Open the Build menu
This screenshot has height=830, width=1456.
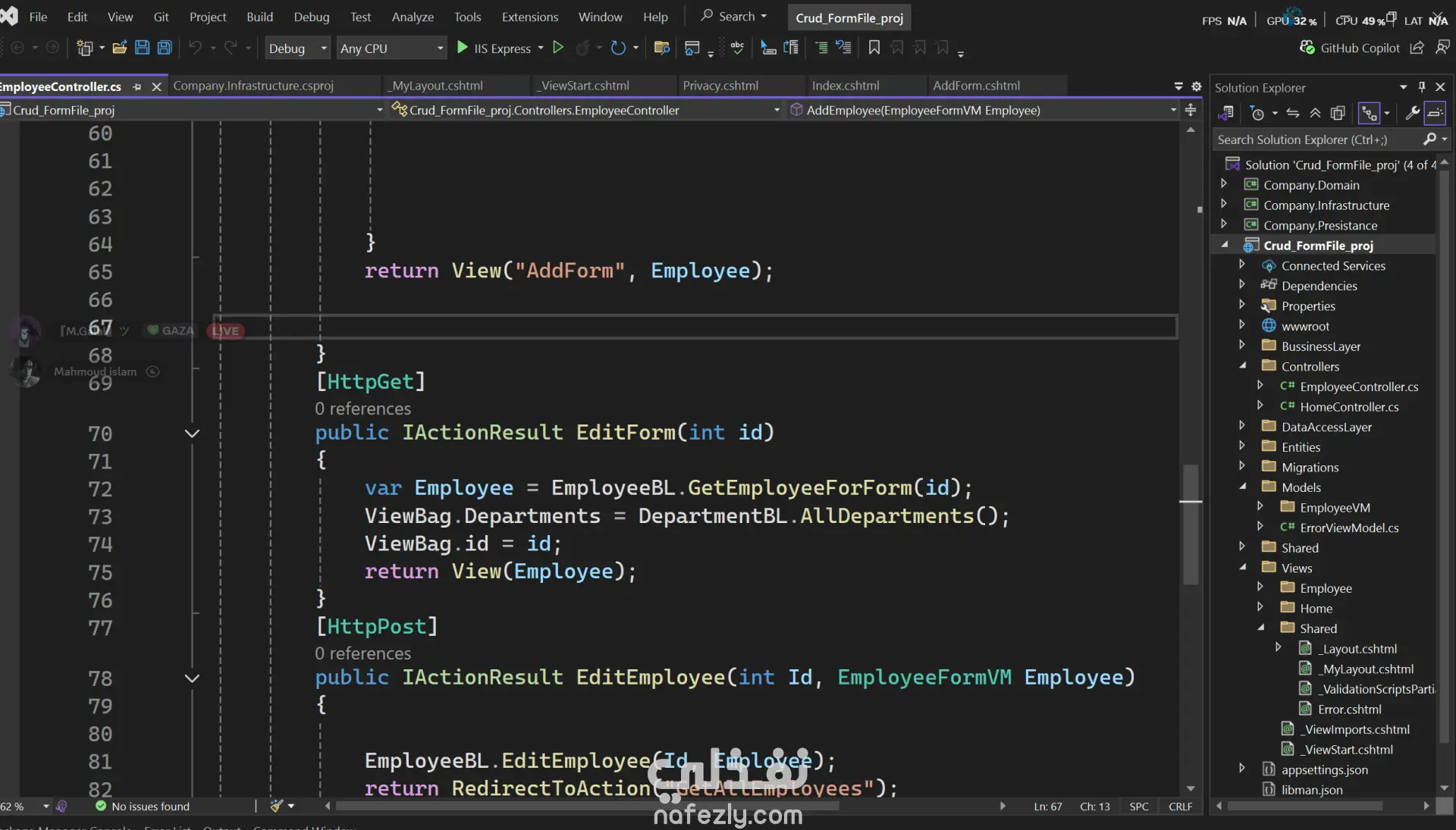point(259,17)
